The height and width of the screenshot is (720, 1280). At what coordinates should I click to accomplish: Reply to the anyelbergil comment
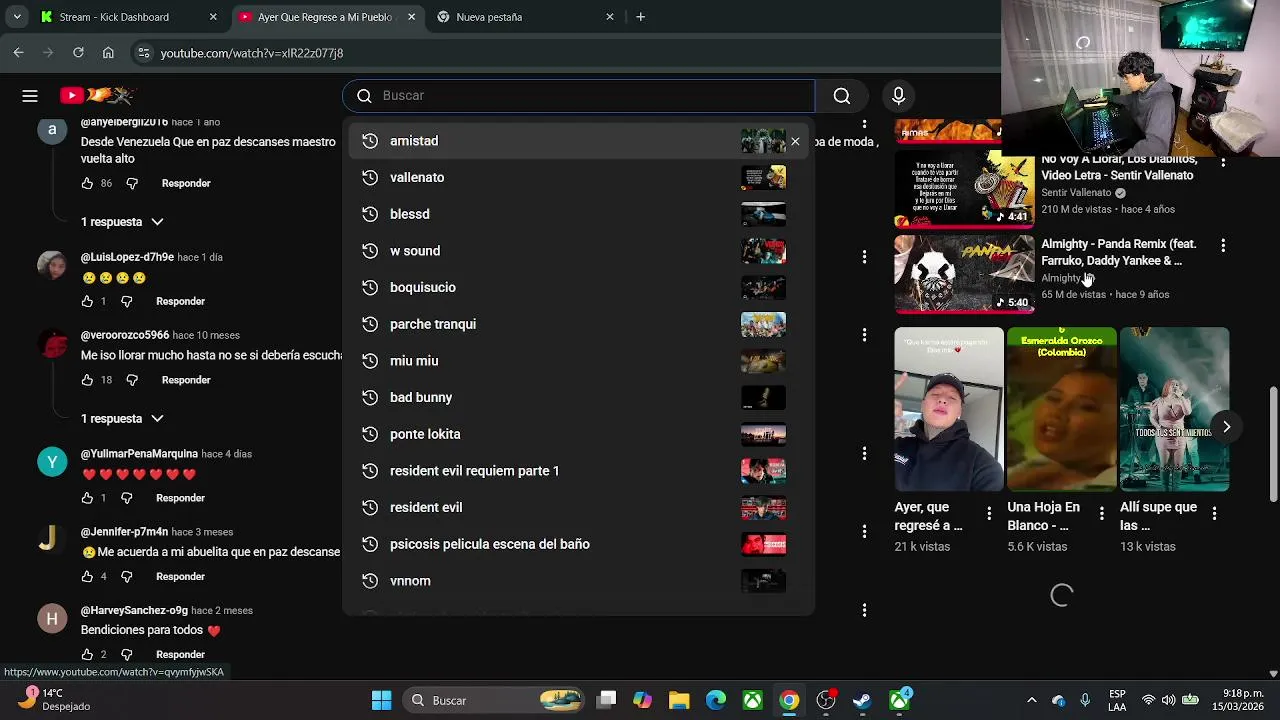[x=186, y=184]
